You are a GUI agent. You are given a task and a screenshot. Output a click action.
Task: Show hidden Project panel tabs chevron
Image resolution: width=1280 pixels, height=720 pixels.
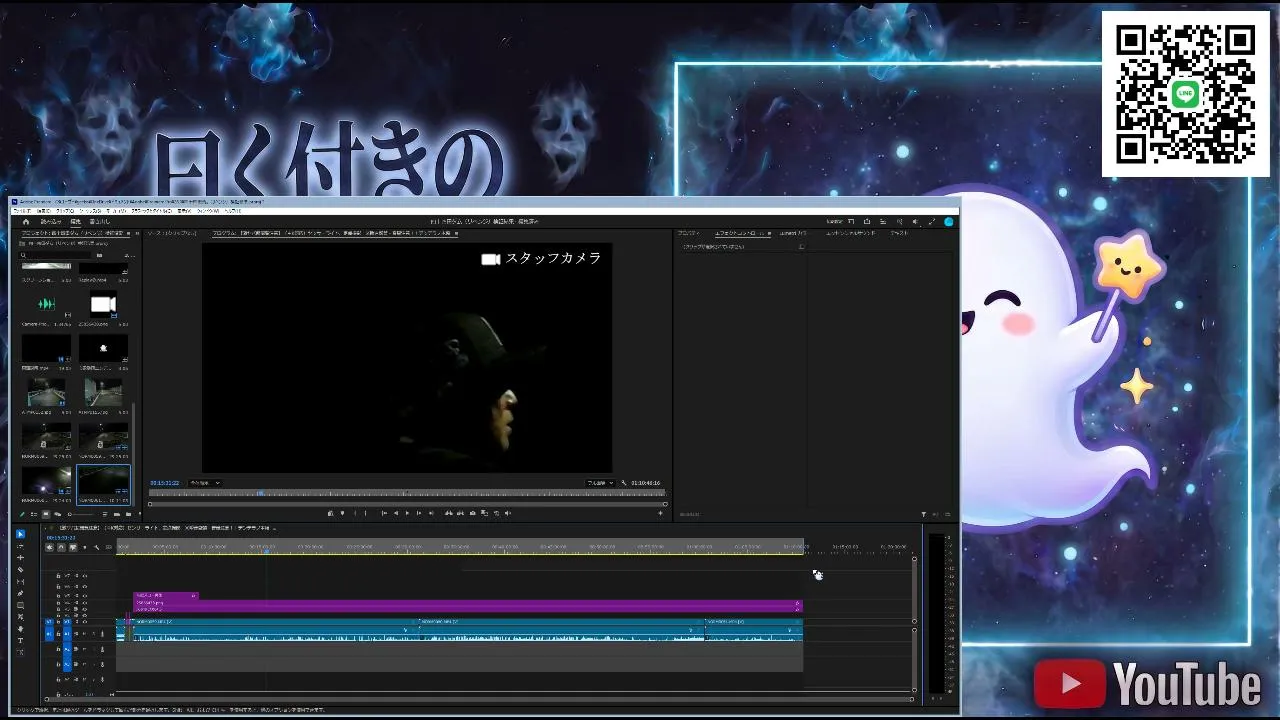137,233
